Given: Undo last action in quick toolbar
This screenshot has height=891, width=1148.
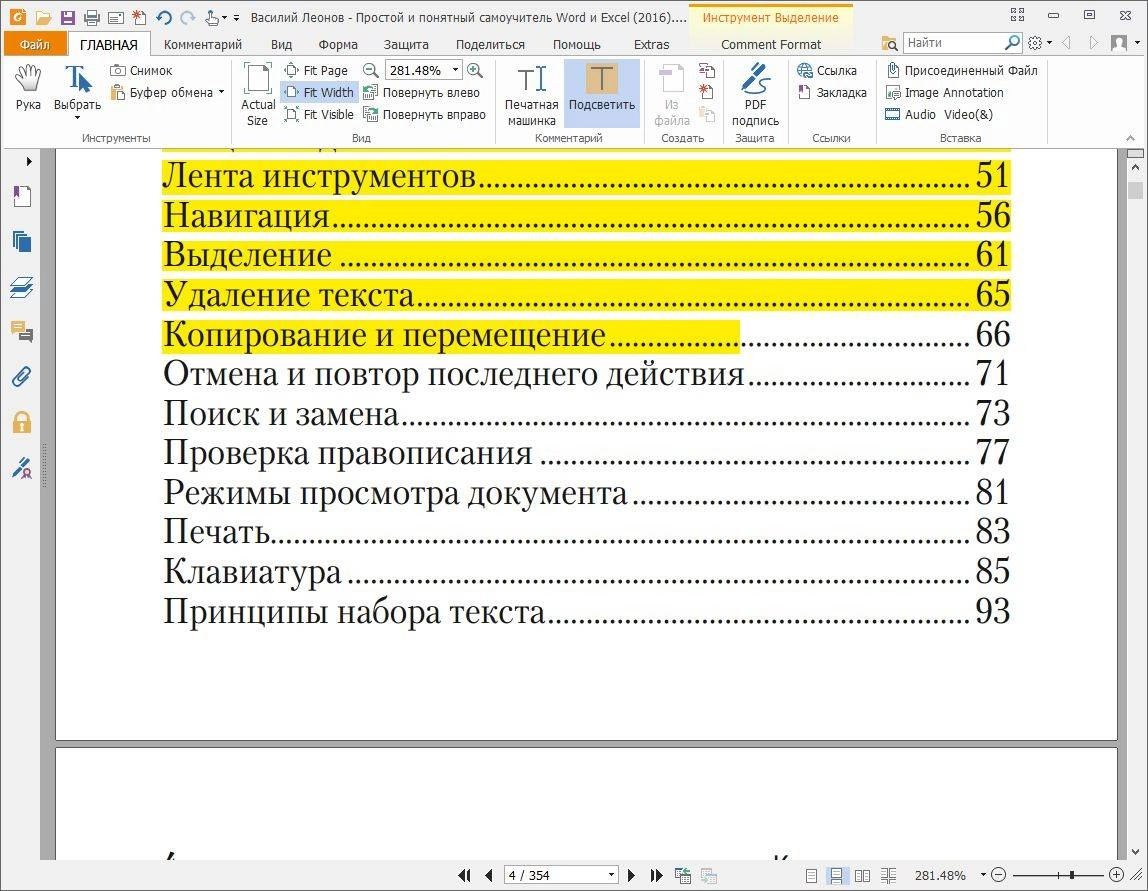Looking at the screenshot, I should [x=164, y=18].
